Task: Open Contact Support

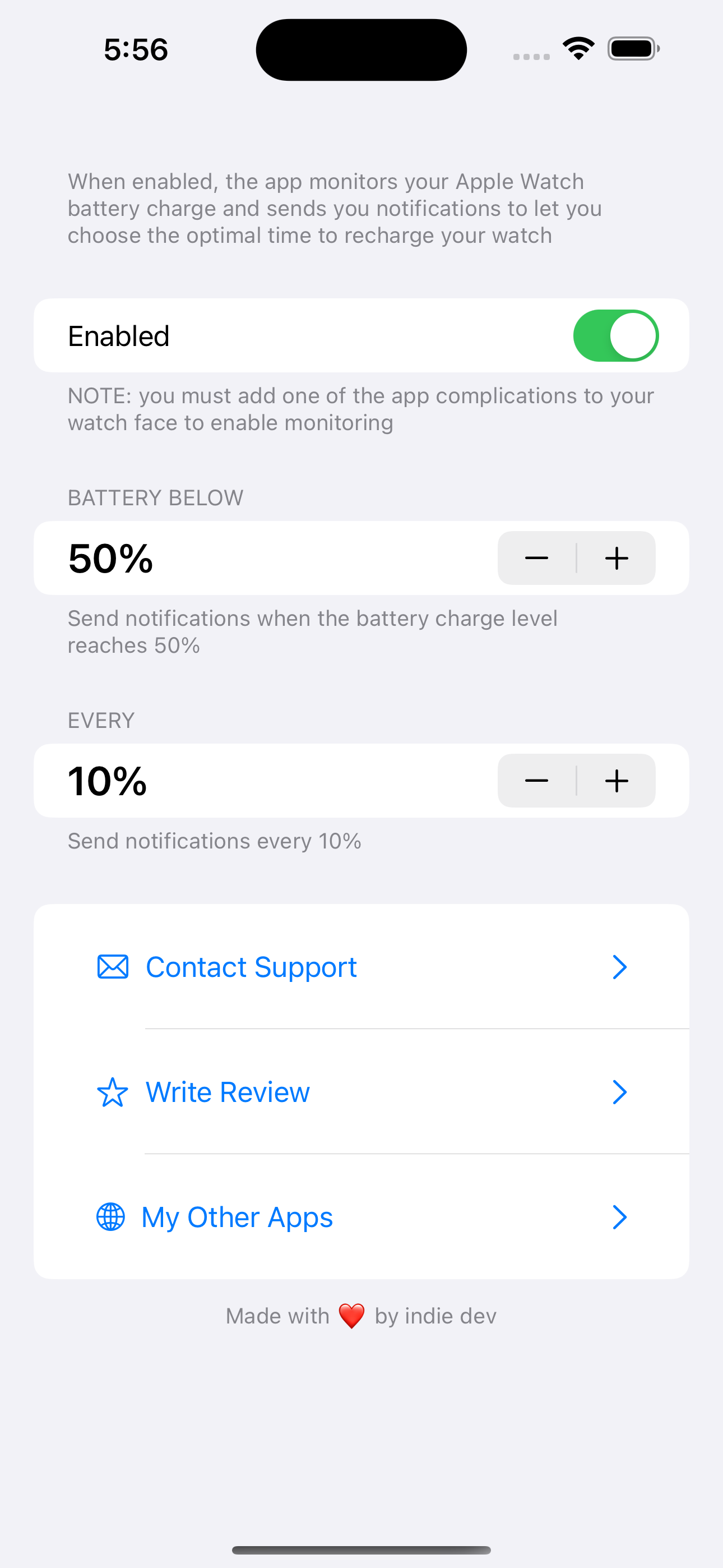Action: coord(361,967)
